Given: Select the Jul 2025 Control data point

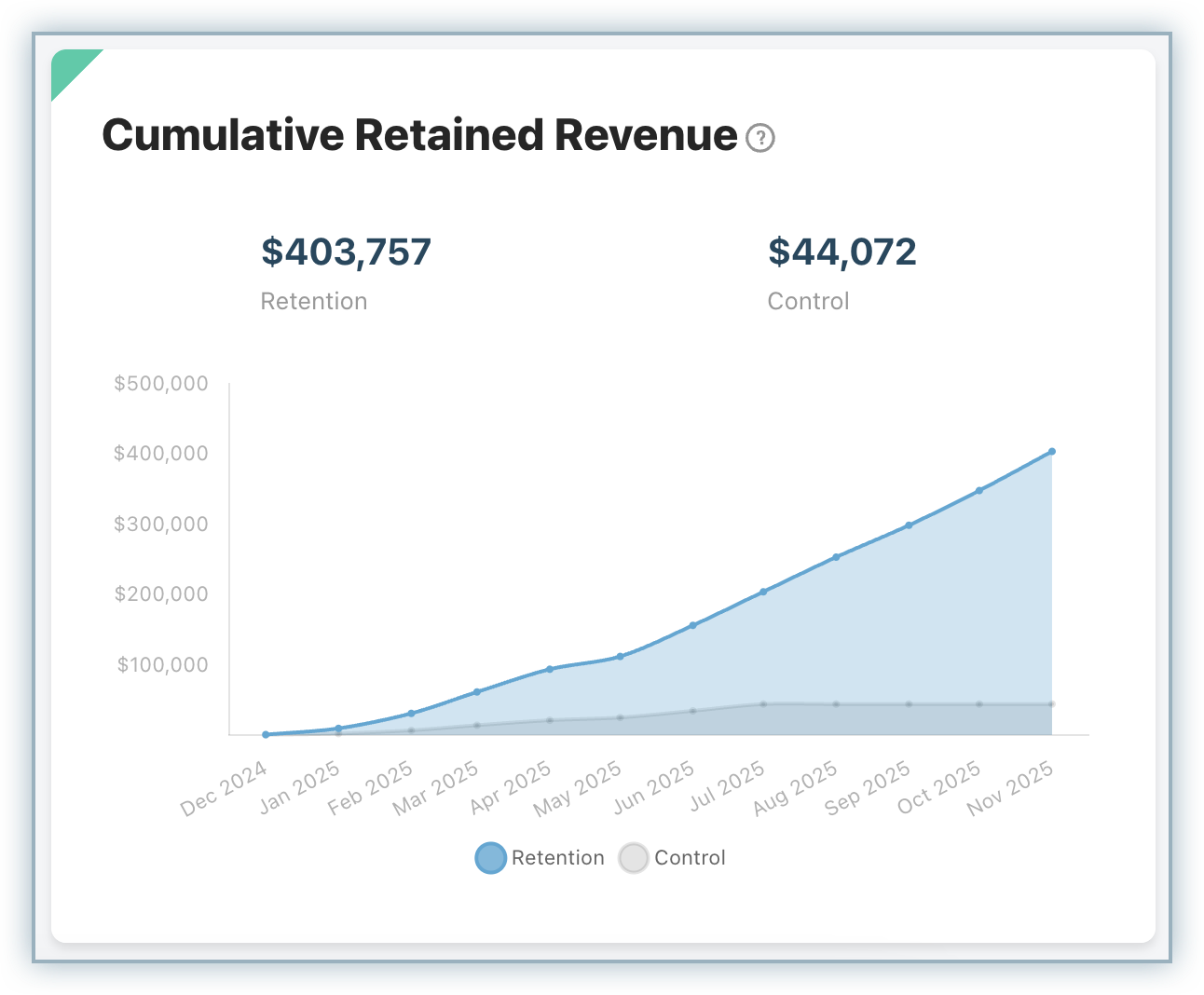Looking at the screenshot, I should point(763,704).
